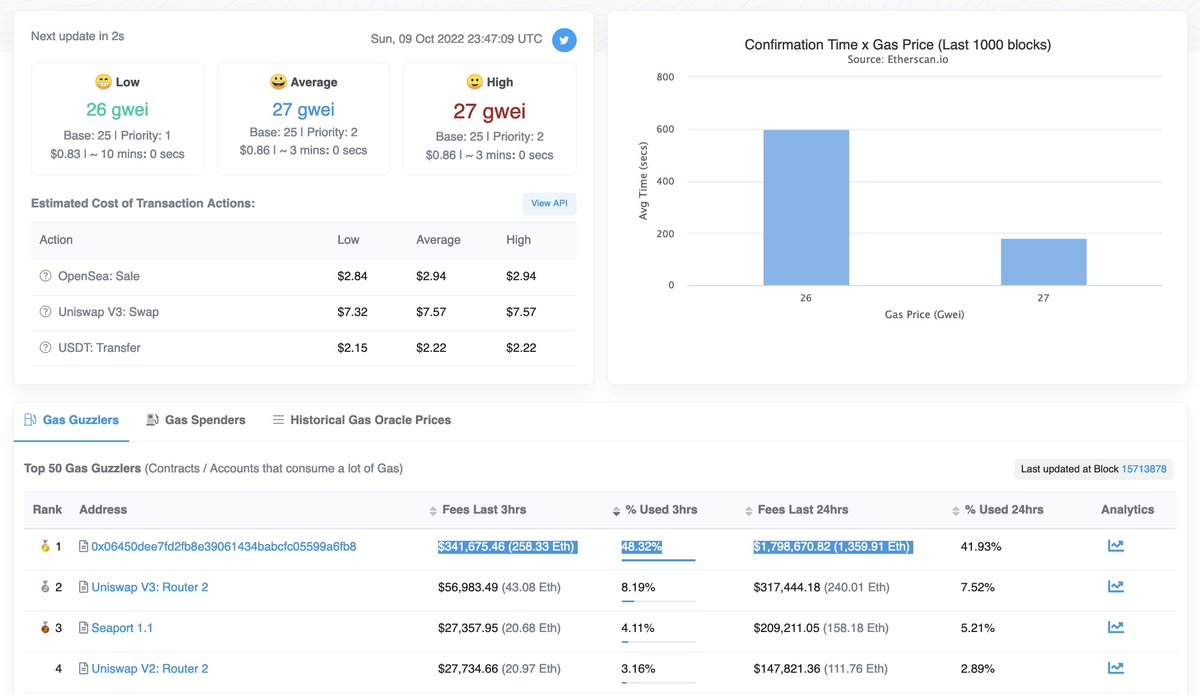Click the Gas Guzzlers tab pump icon
The width and height of the screenshot is (1200, 695).
point(30,420)
